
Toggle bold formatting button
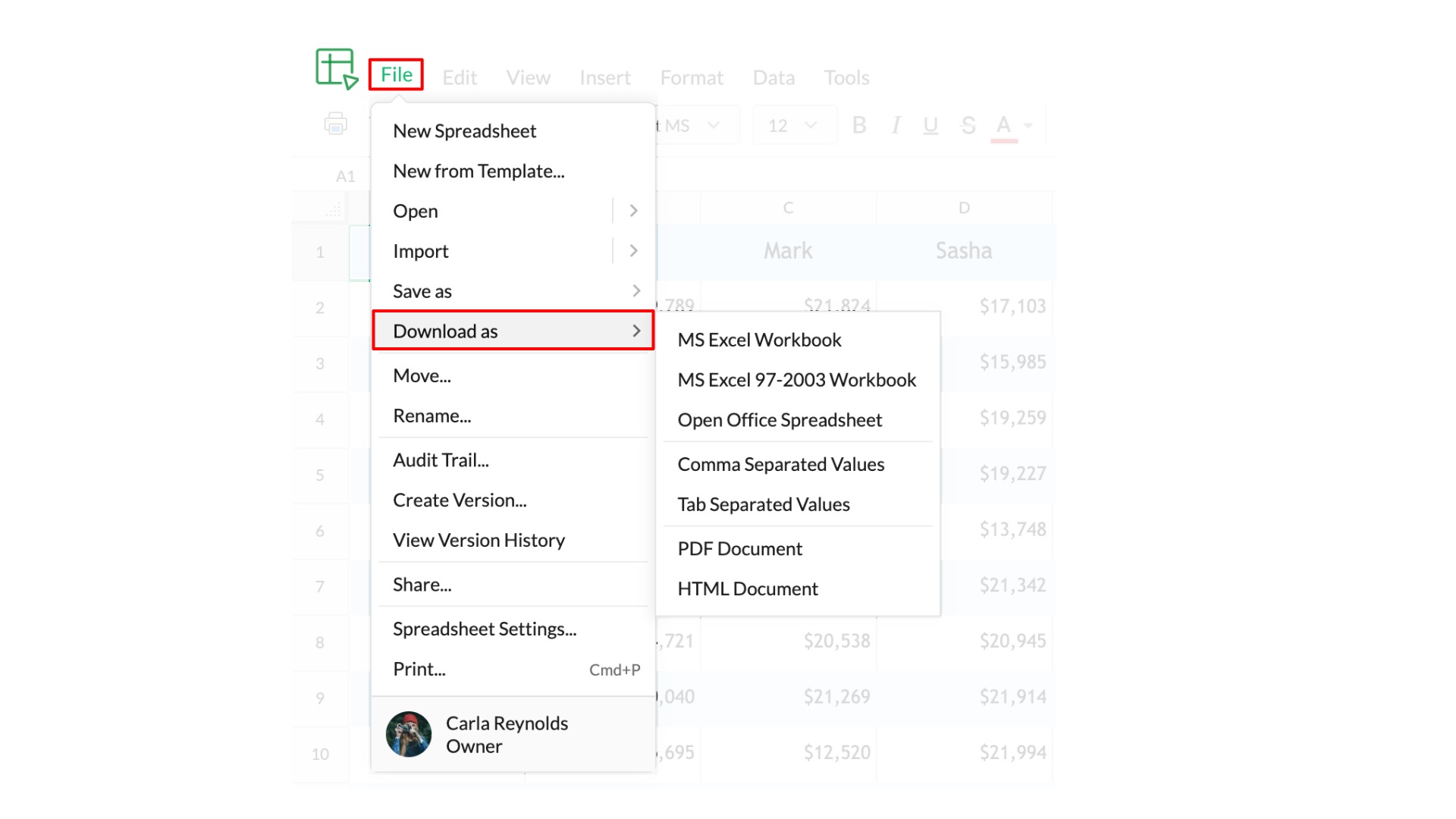click(858, 125)
